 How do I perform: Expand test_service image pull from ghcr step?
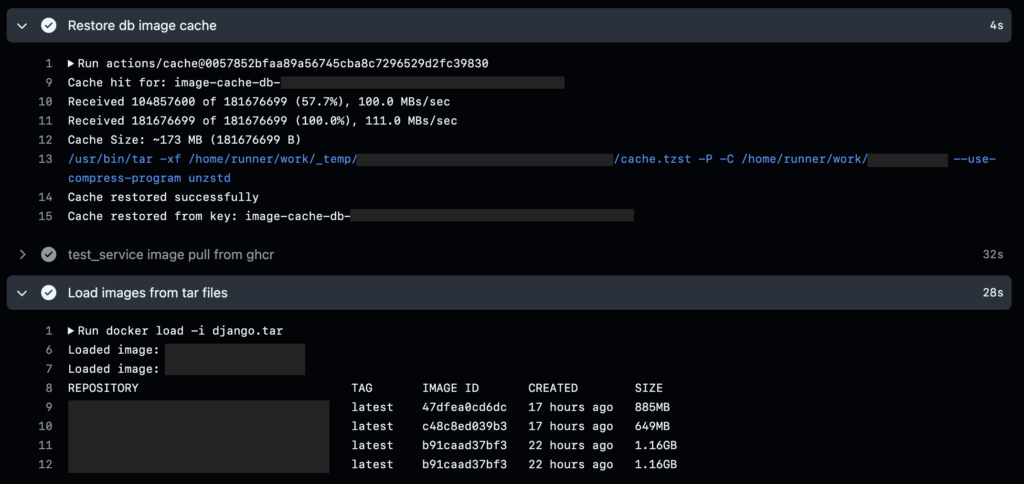[22, 255]
